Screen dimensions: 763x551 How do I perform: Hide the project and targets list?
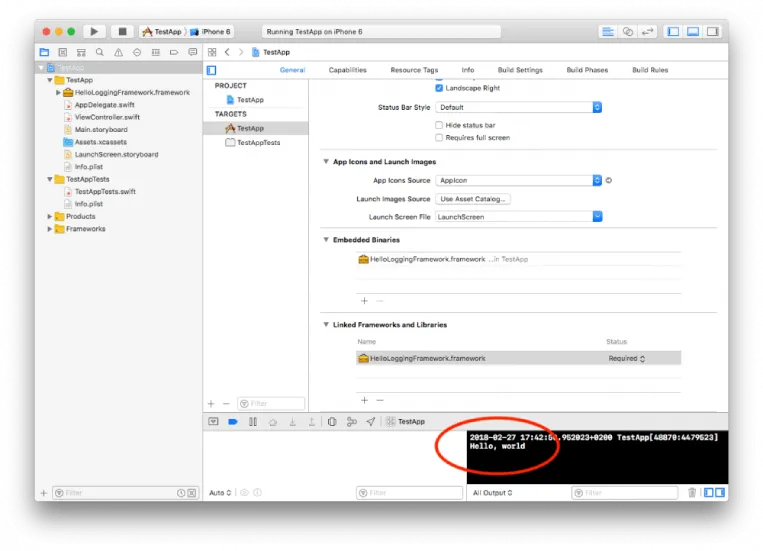[212, 70]
